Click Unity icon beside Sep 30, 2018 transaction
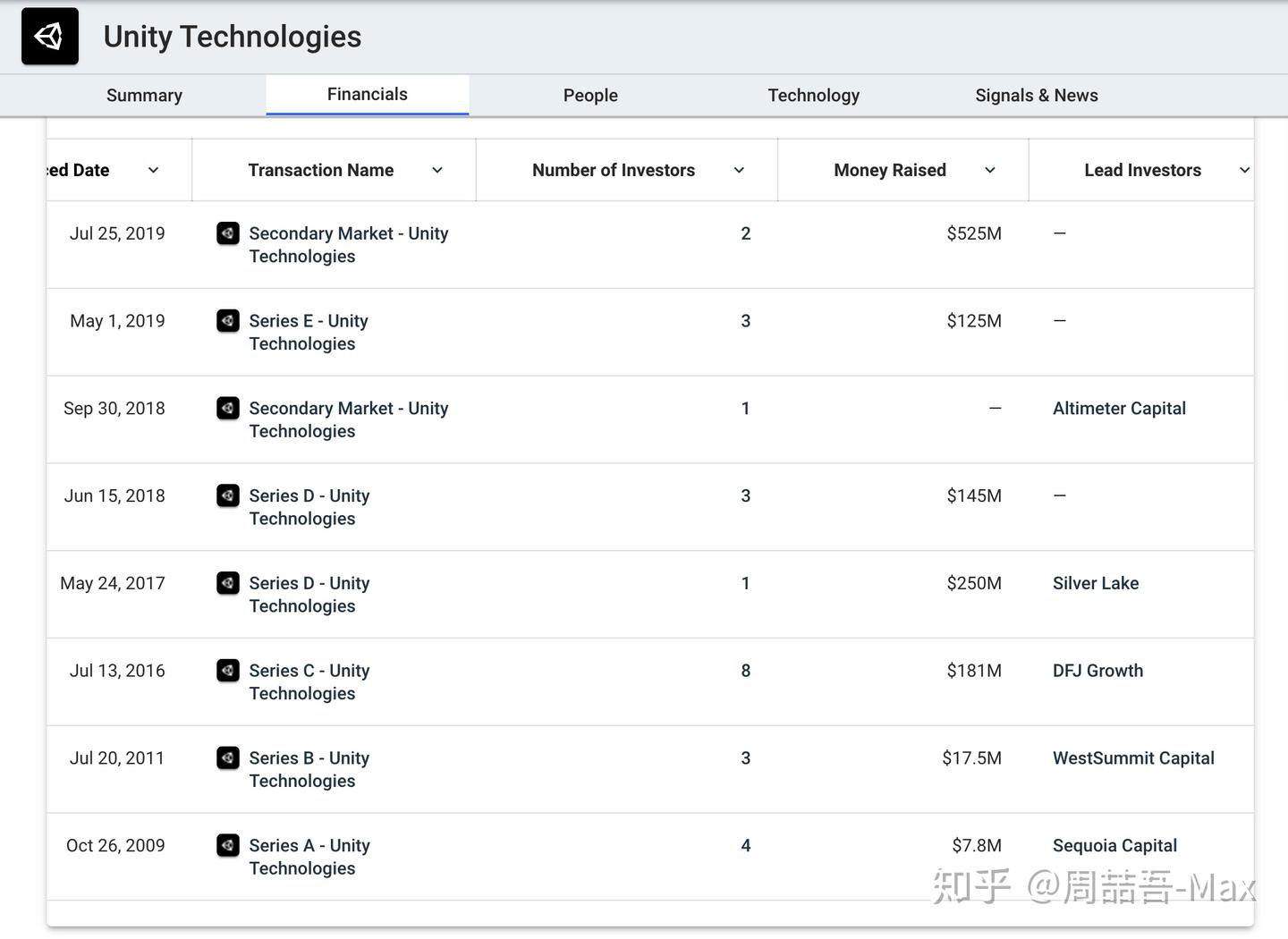Image resolution: width=1288 pixels, height=939 pixels. tap(228, 409)
